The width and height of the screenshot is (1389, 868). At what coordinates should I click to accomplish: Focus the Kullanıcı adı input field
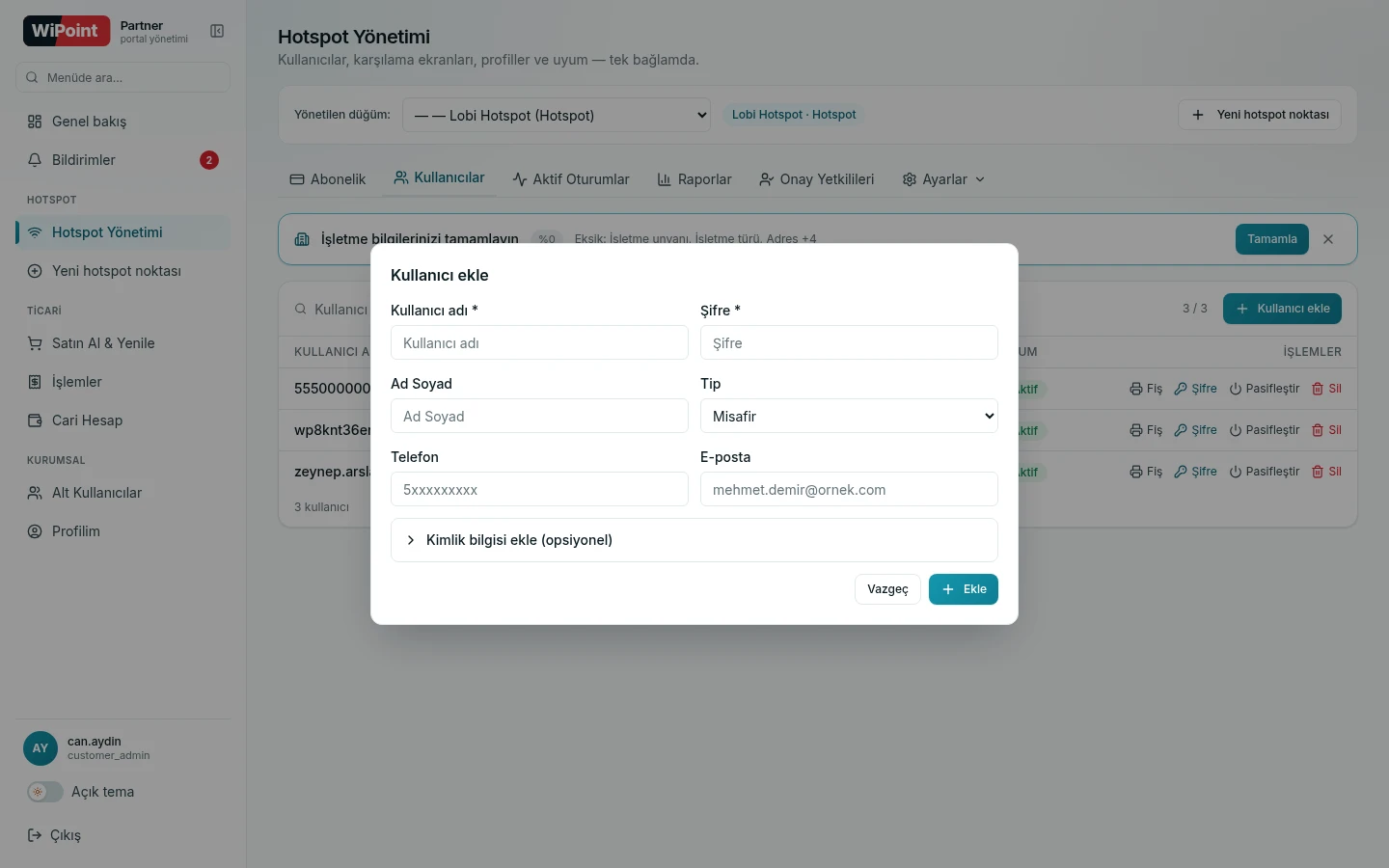[539, 342]
